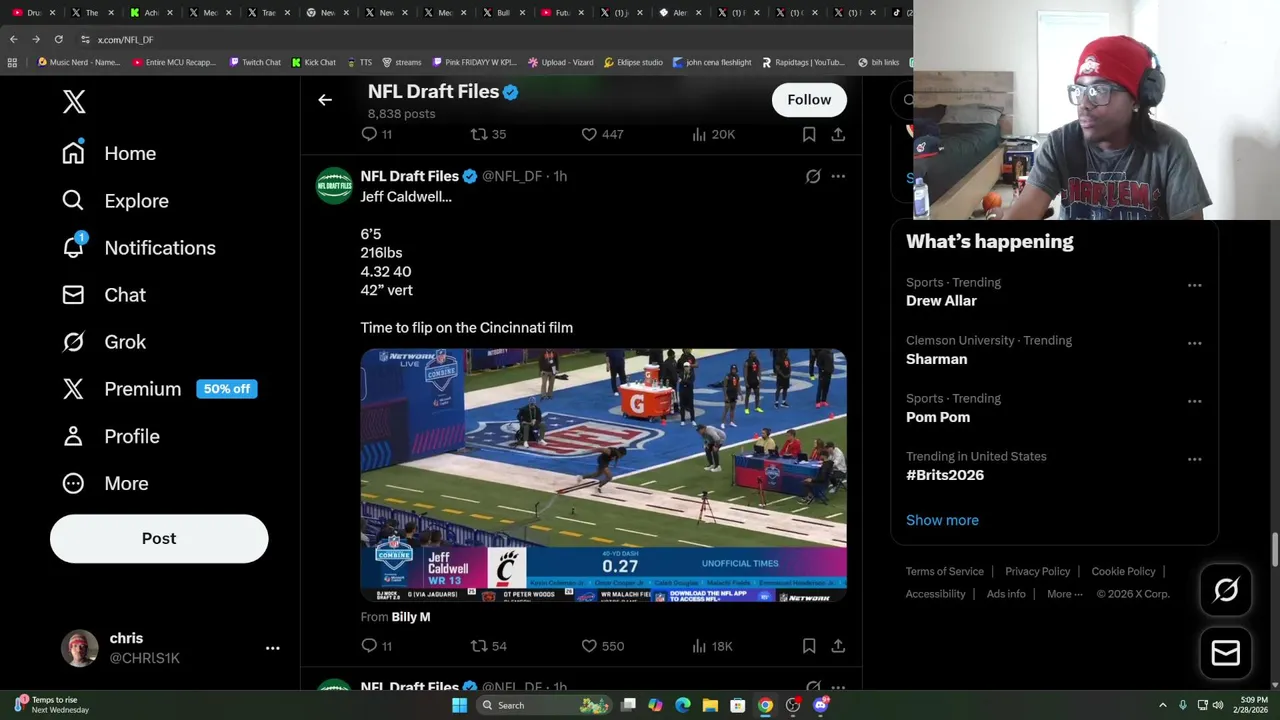The height and width of the screenshot is (720, 1280).
Task: Click the page vertical scrollbar
Action: 1274,548
